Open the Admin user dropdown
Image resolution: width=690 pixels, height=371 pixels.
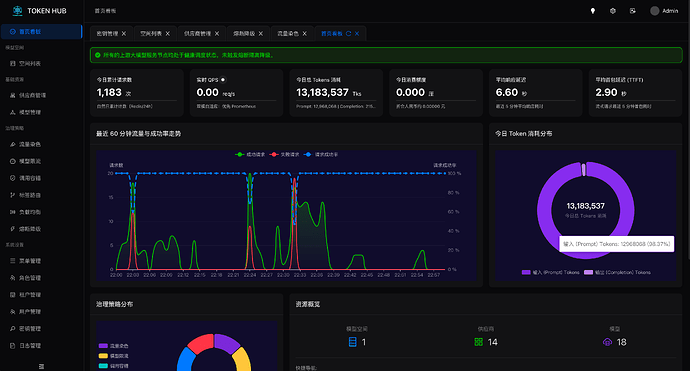[x=664, y=11]
